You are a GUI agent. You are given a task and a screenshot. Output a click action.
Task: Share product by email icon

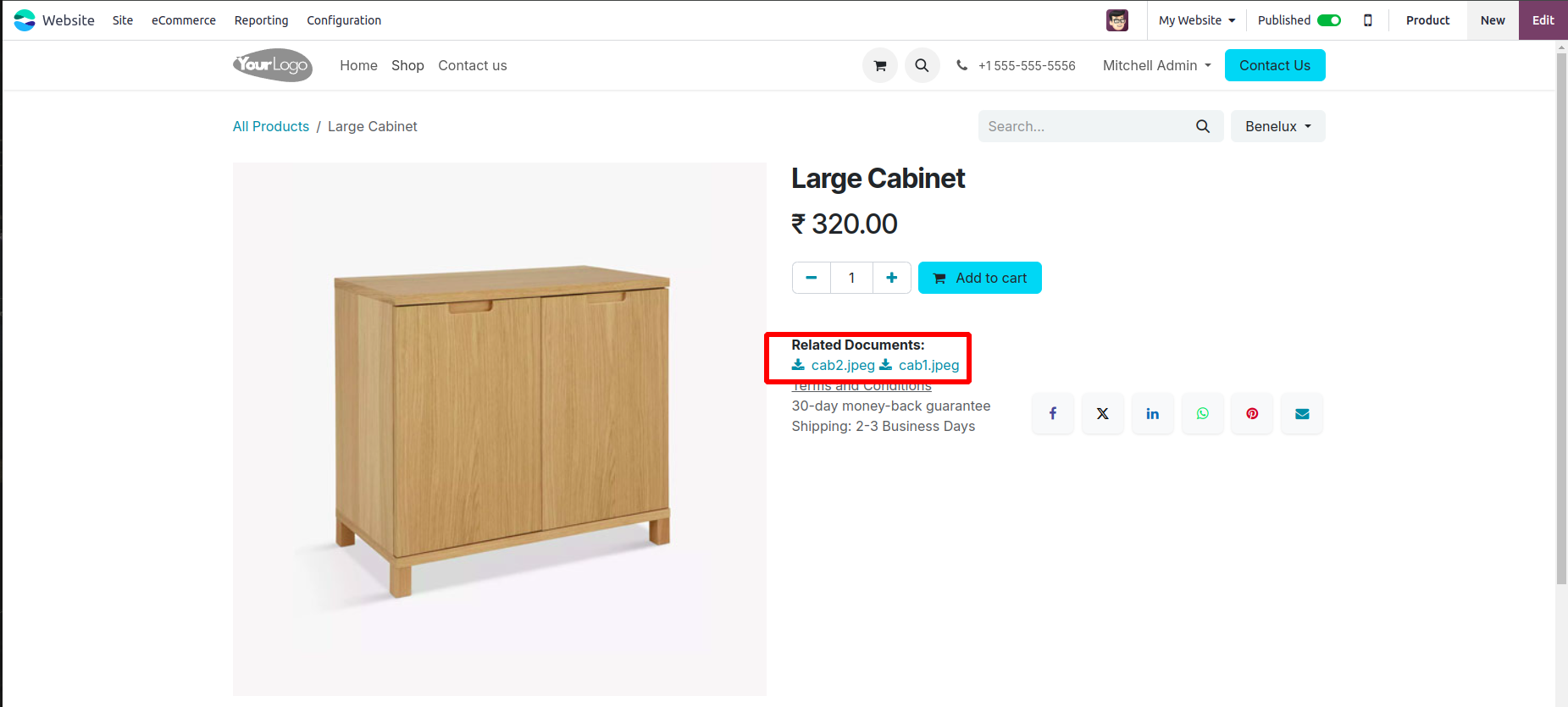[x=1302, y=413]
